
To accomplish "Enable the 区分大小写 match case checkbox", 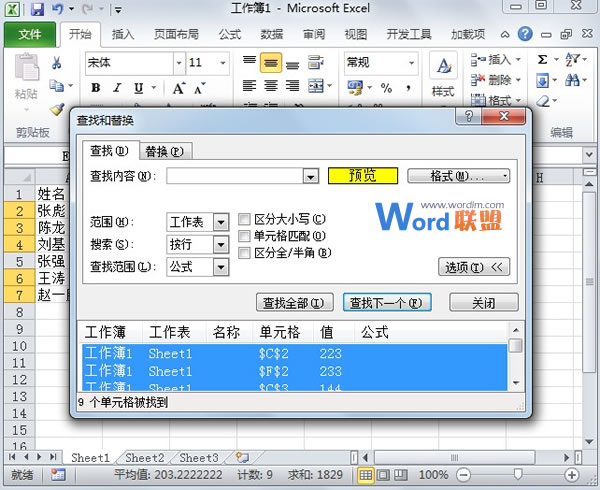I will click(x=245, y=220).
